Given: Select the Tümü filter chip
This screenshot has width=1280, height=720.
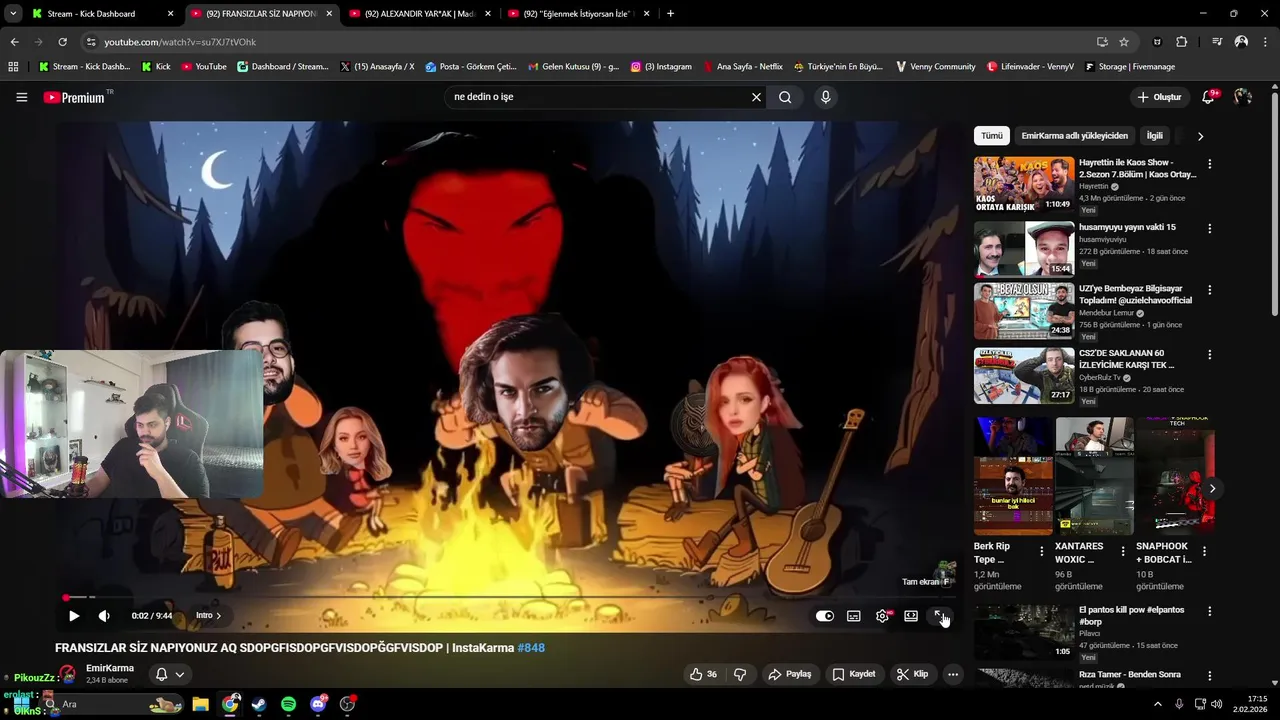Looking at the screenshot, I should coord(991,136).
